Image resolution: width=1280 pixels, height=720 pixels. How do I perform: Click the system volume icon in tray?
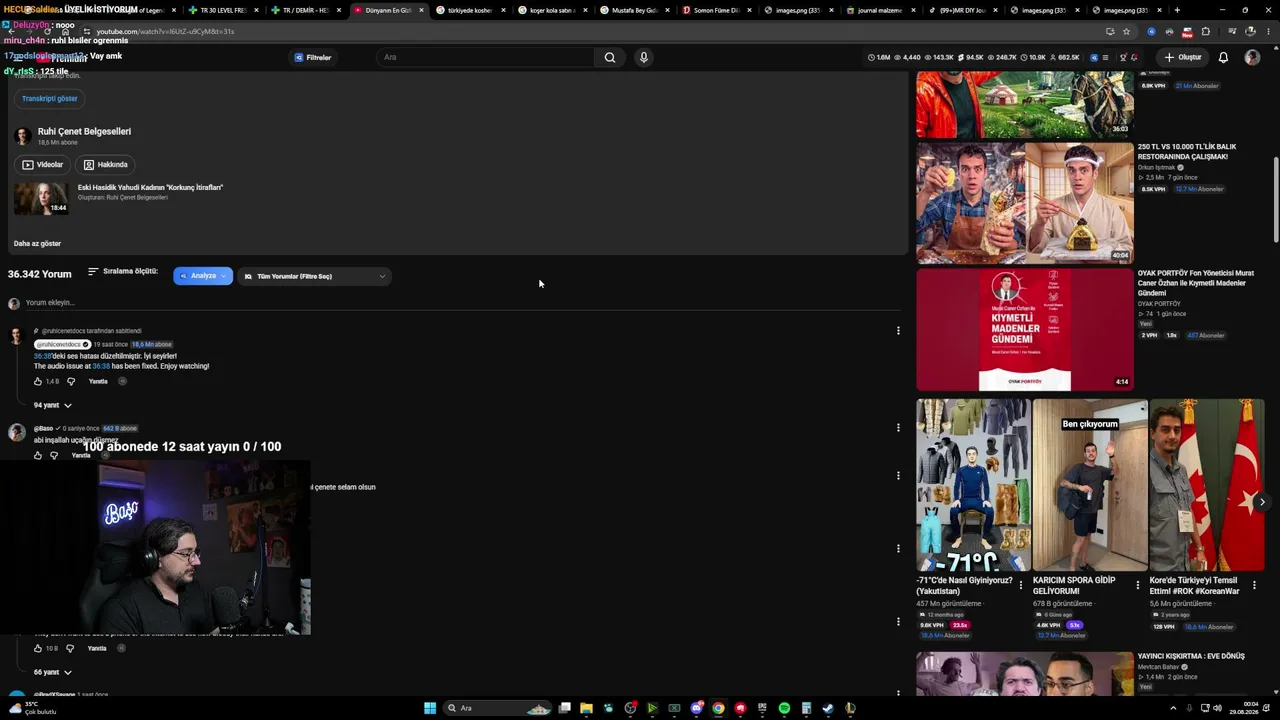click(1217, 708)
